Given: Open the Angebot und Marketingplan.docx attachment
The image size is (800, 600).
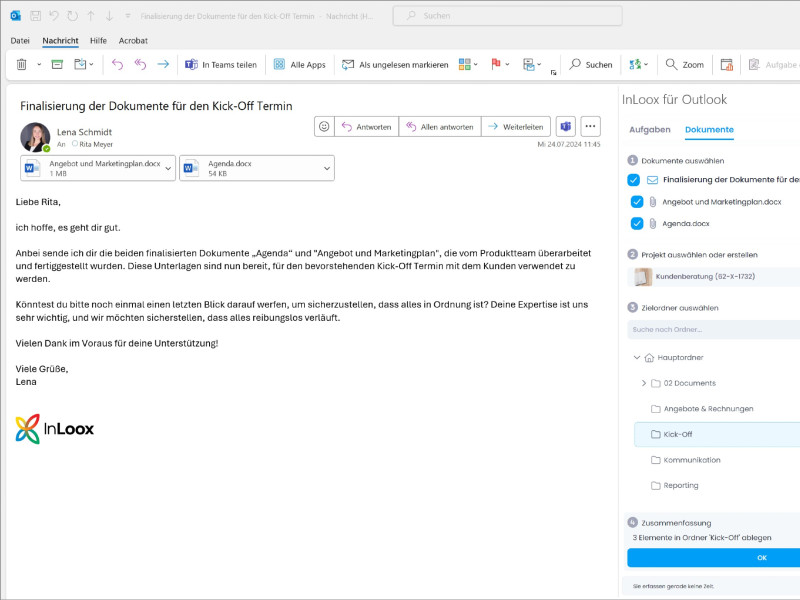Looking at the screenshot, I should click(92, 168).
